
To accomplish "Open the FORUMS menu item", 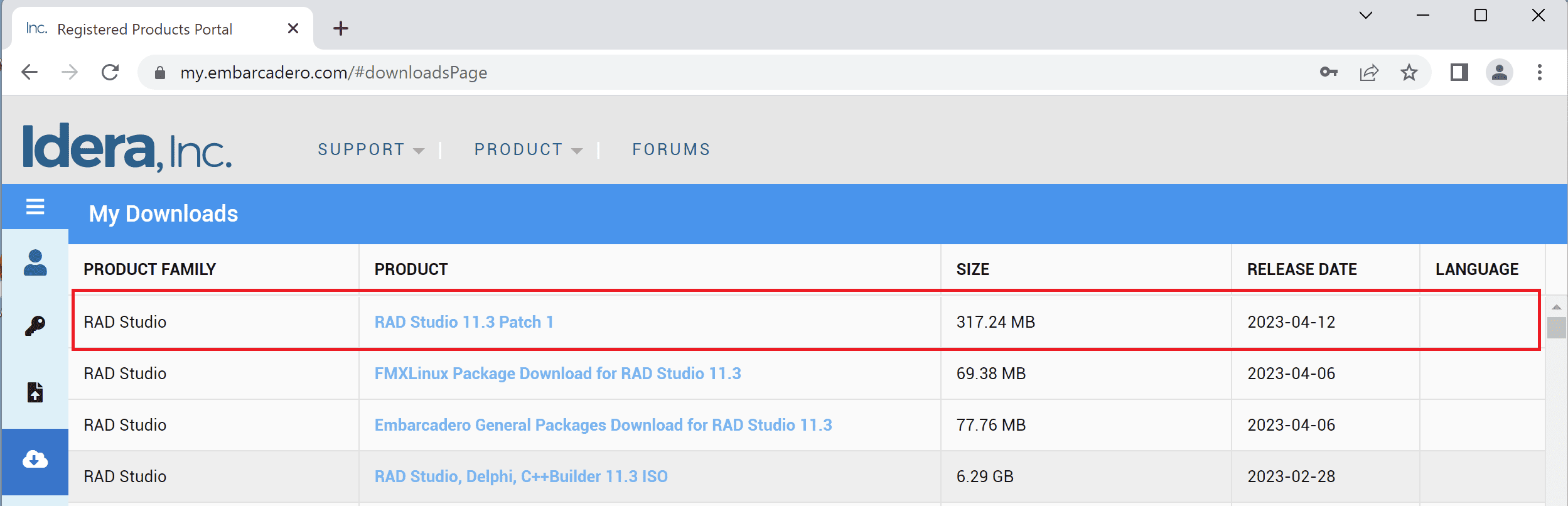I will tap(671, 149).
